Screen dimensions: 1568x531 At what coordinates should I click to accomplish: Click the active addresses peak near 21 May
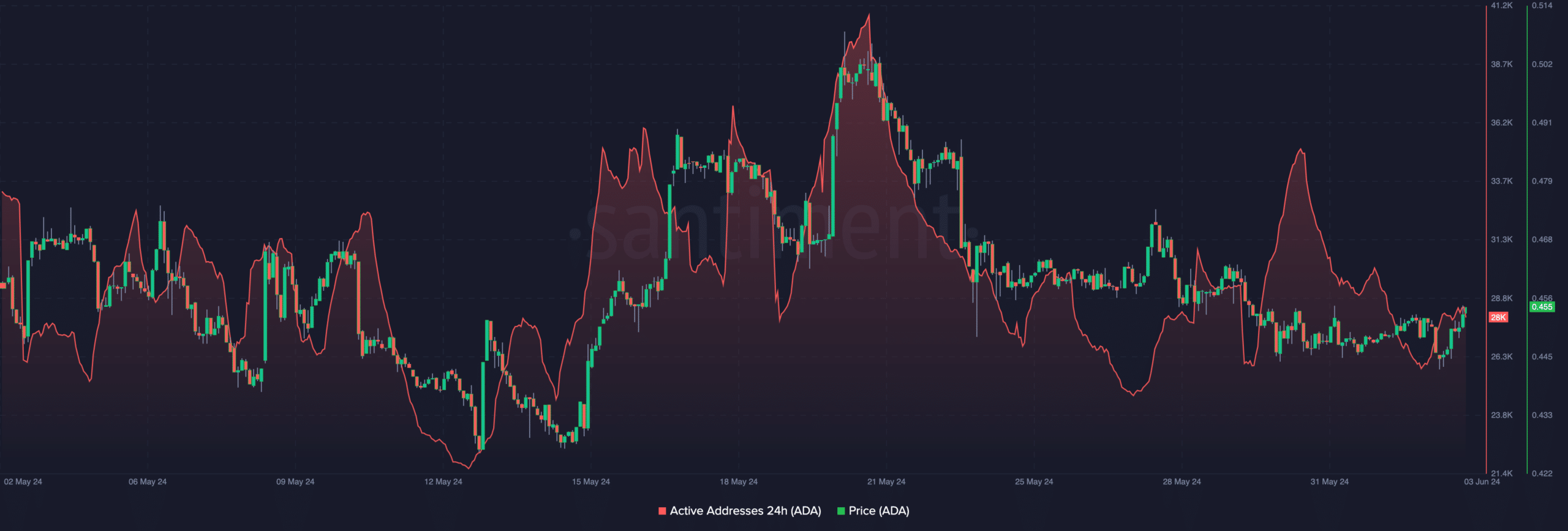(869, 15)
